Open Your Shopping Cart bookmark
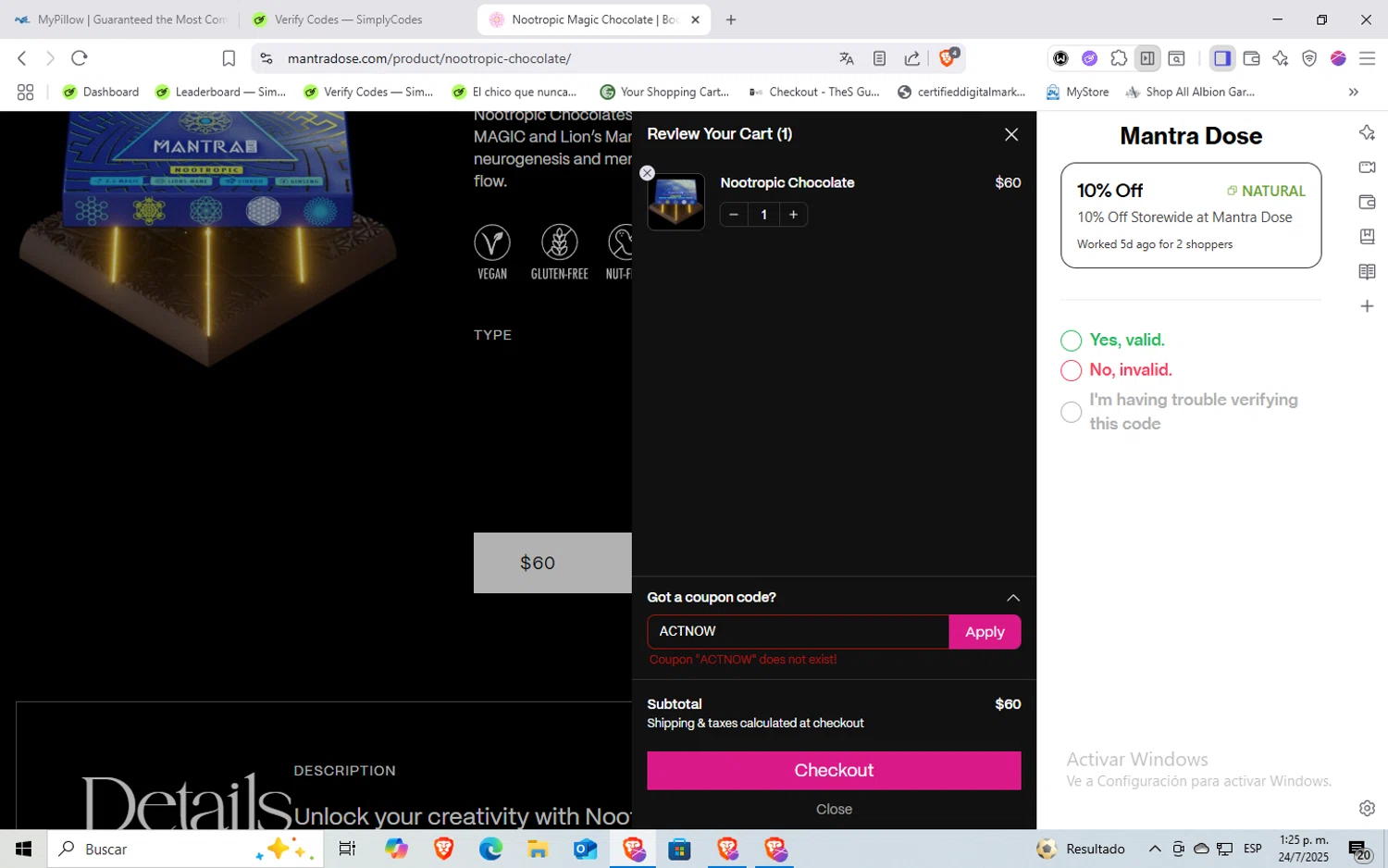 664,92
